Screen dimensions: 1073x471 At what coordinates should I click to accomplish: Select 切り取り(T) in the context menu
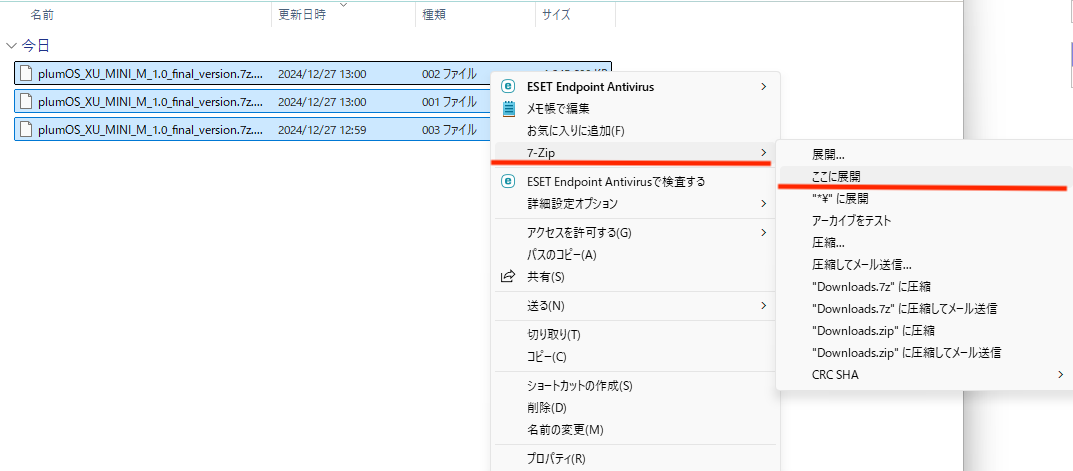coord(553,334)
